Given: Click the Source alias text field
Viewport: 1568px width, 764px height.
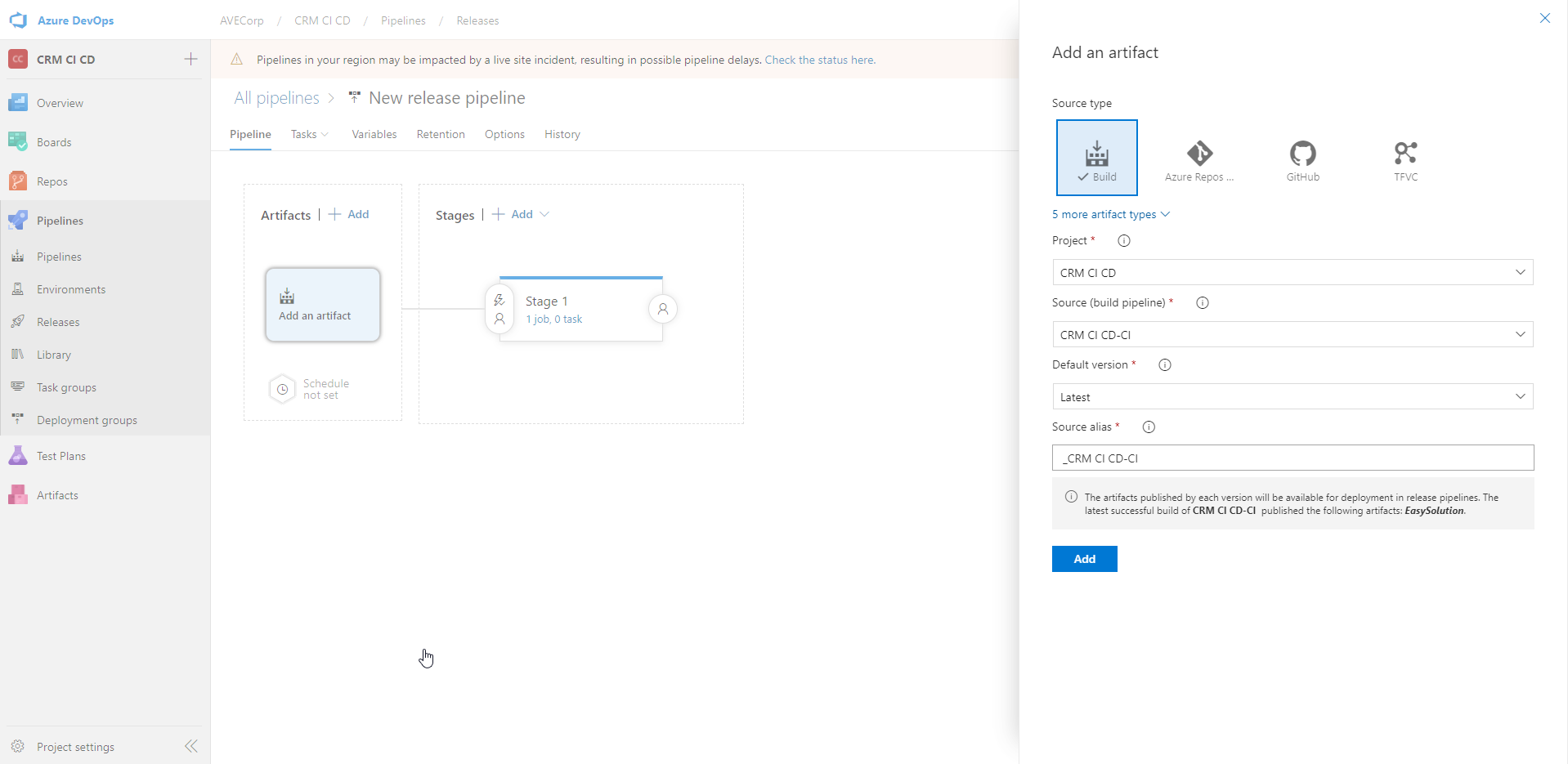Looking at the screenshot, I should [x=1292, y=458].
